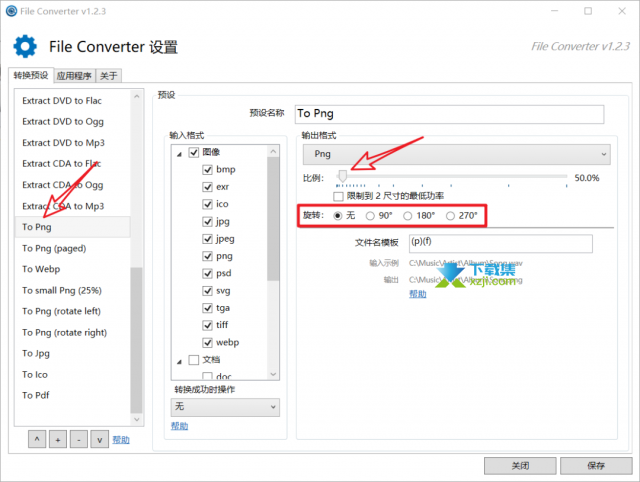Uncheck the exr input format

(208, 187)
